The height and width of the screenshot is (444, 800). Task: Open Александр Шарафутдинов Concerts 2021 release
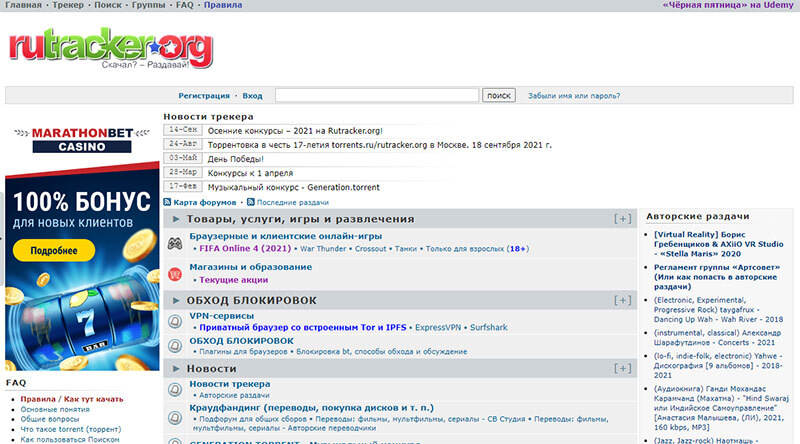coord(717,338)
